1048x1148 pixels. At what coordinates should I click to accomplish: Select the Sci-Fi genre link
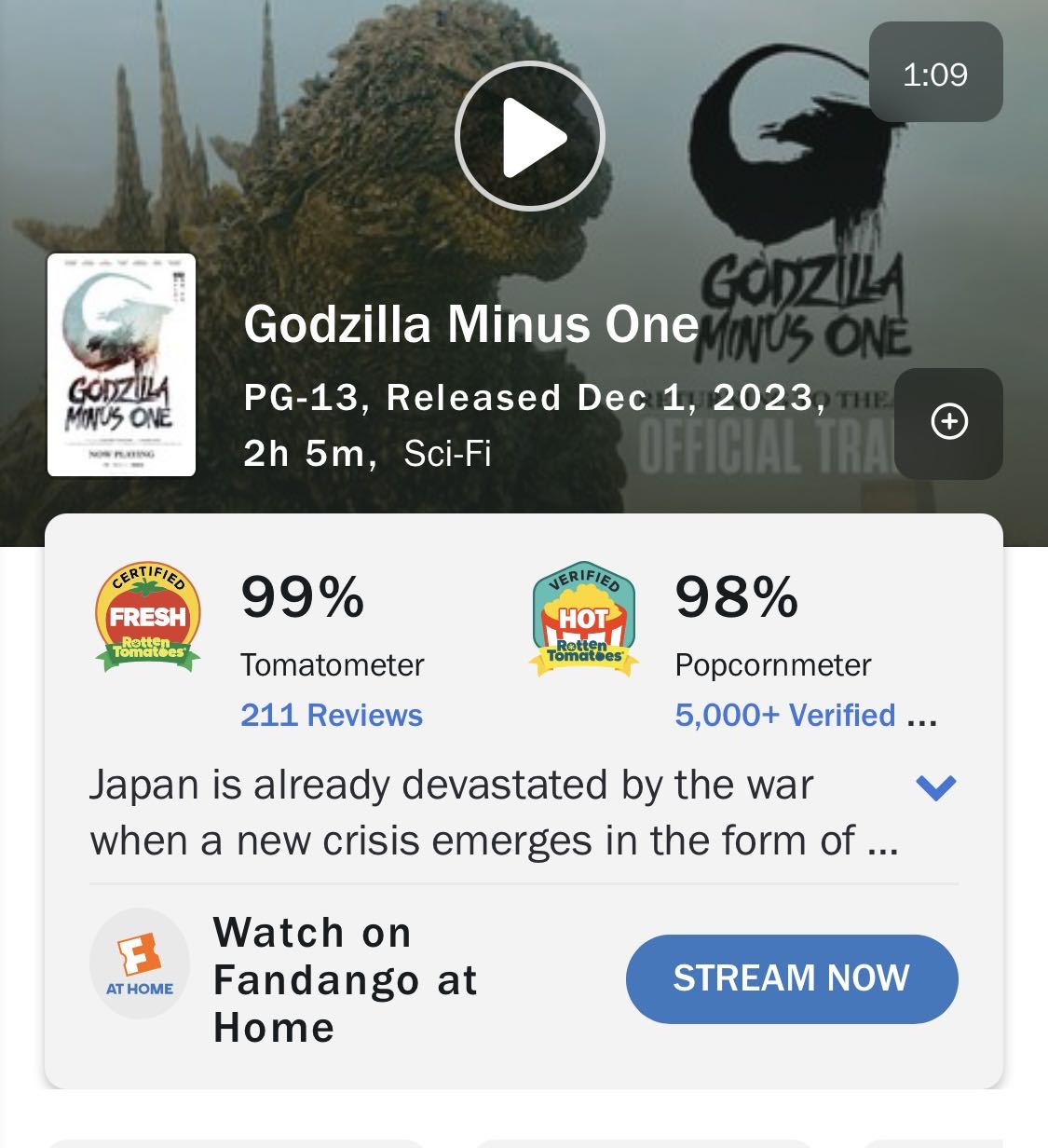(447, 454)
